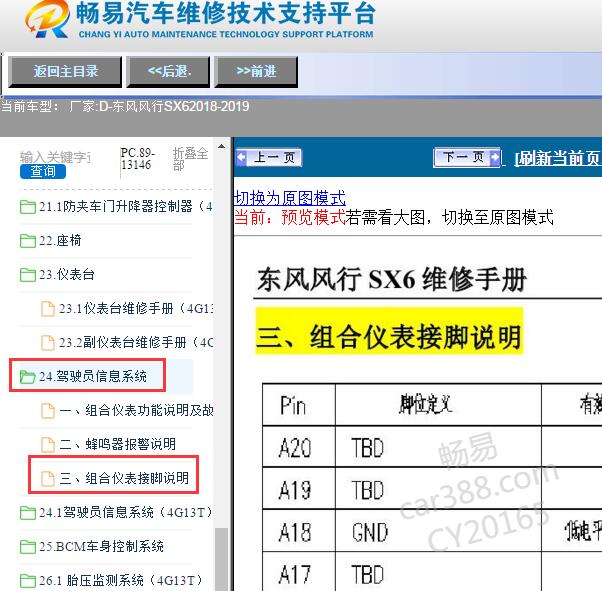Go back with <<后退 button

[x=168, y=71]
